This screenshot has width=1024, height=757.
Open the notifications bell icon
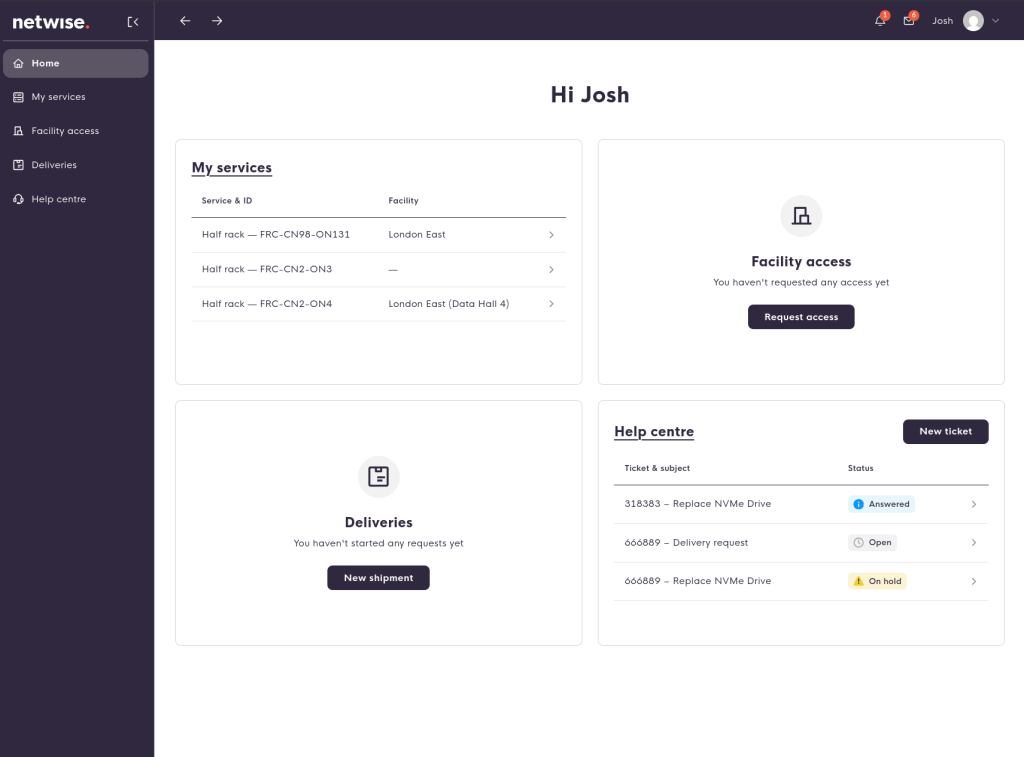880,21
